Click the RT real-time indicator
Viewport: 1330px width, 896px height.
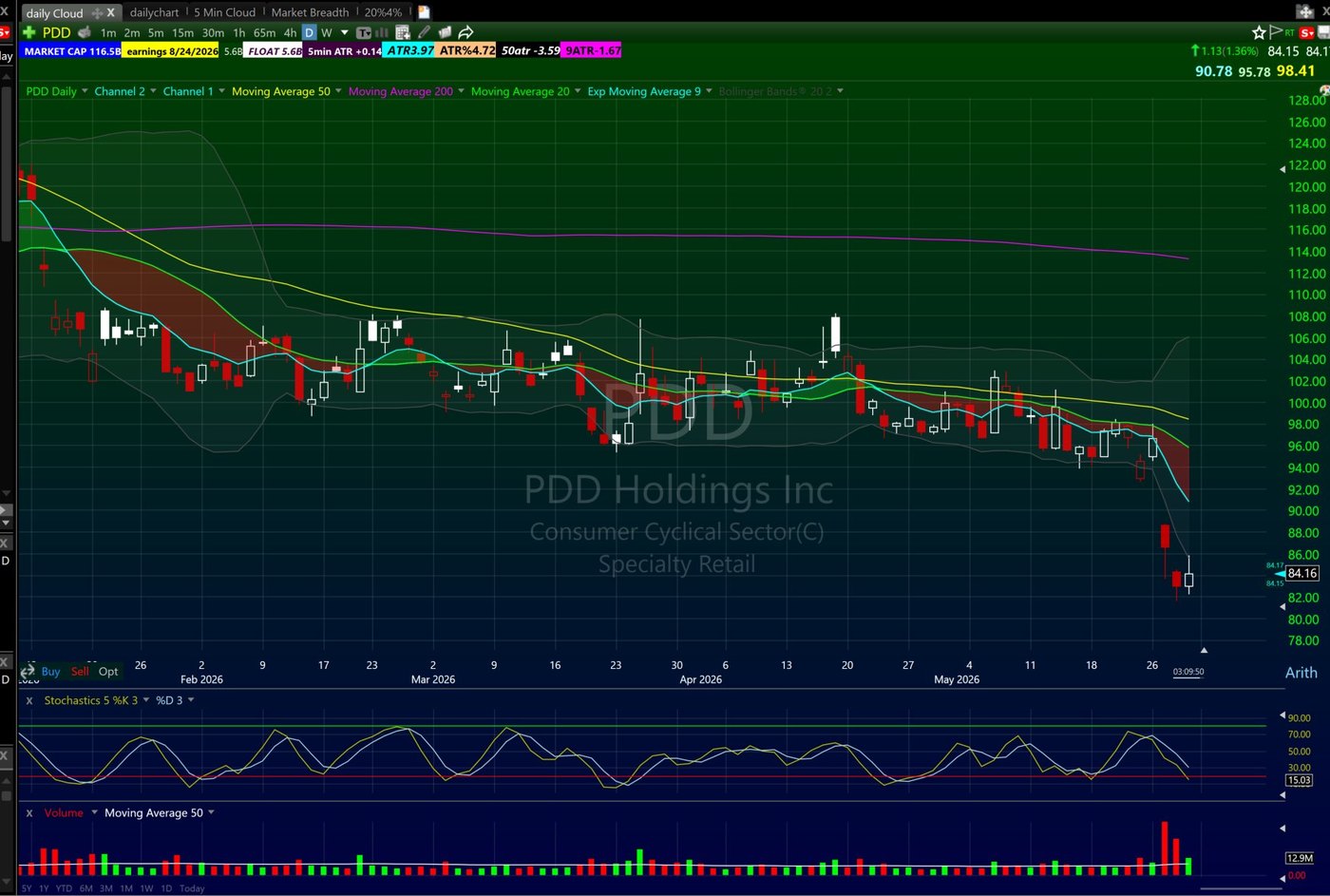pyautogui.click(x=1290, y=32)
